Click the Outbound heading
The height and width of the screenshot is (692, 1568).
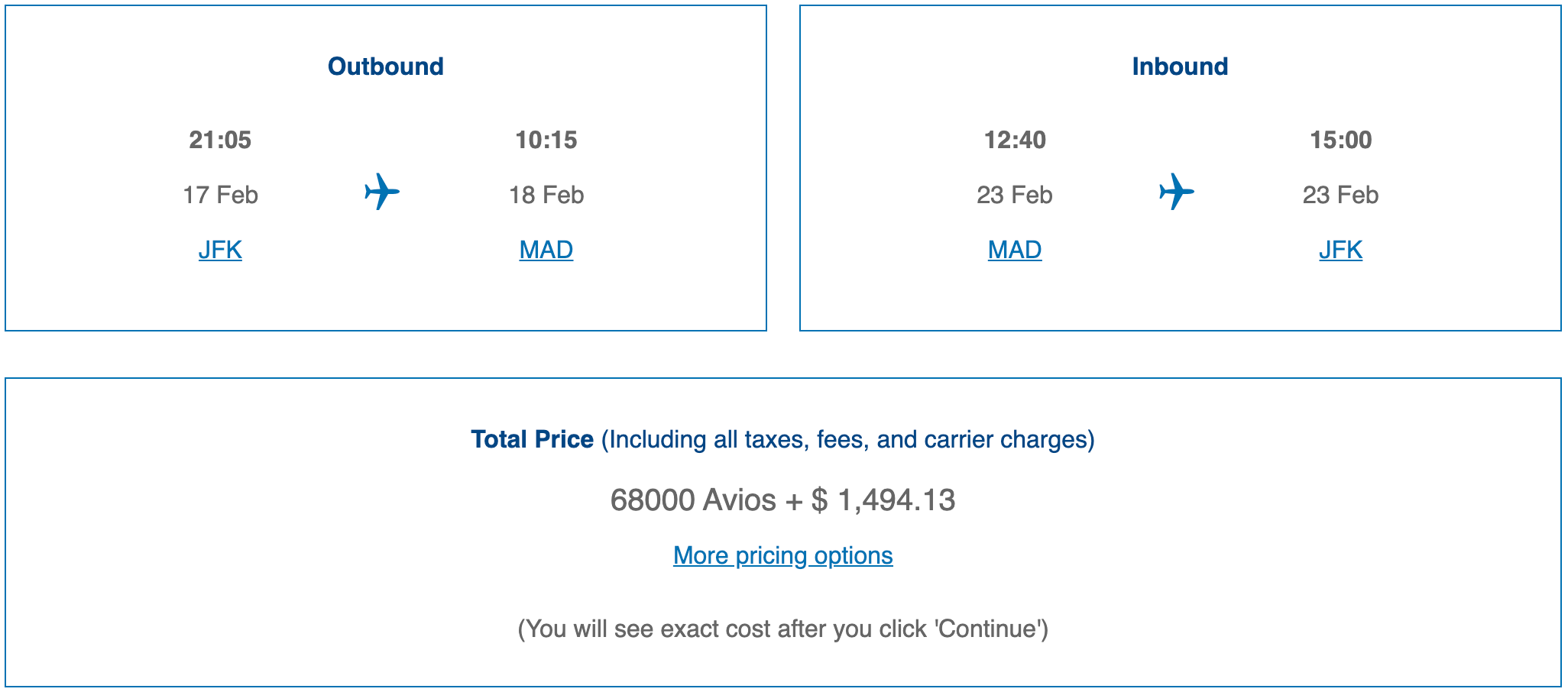coord(386,66)
